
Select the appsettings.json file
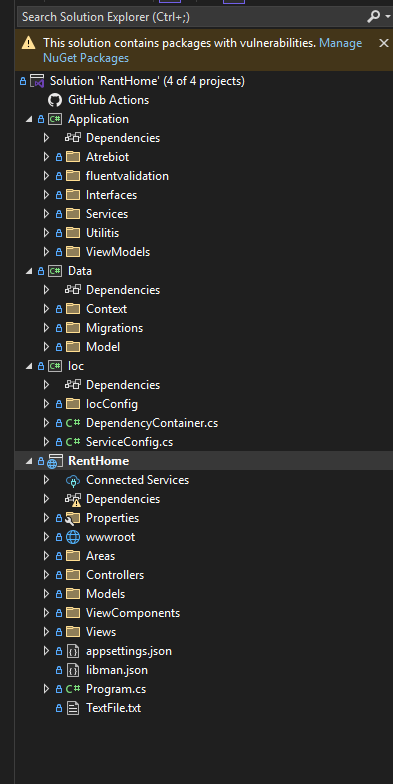point(128,651)
